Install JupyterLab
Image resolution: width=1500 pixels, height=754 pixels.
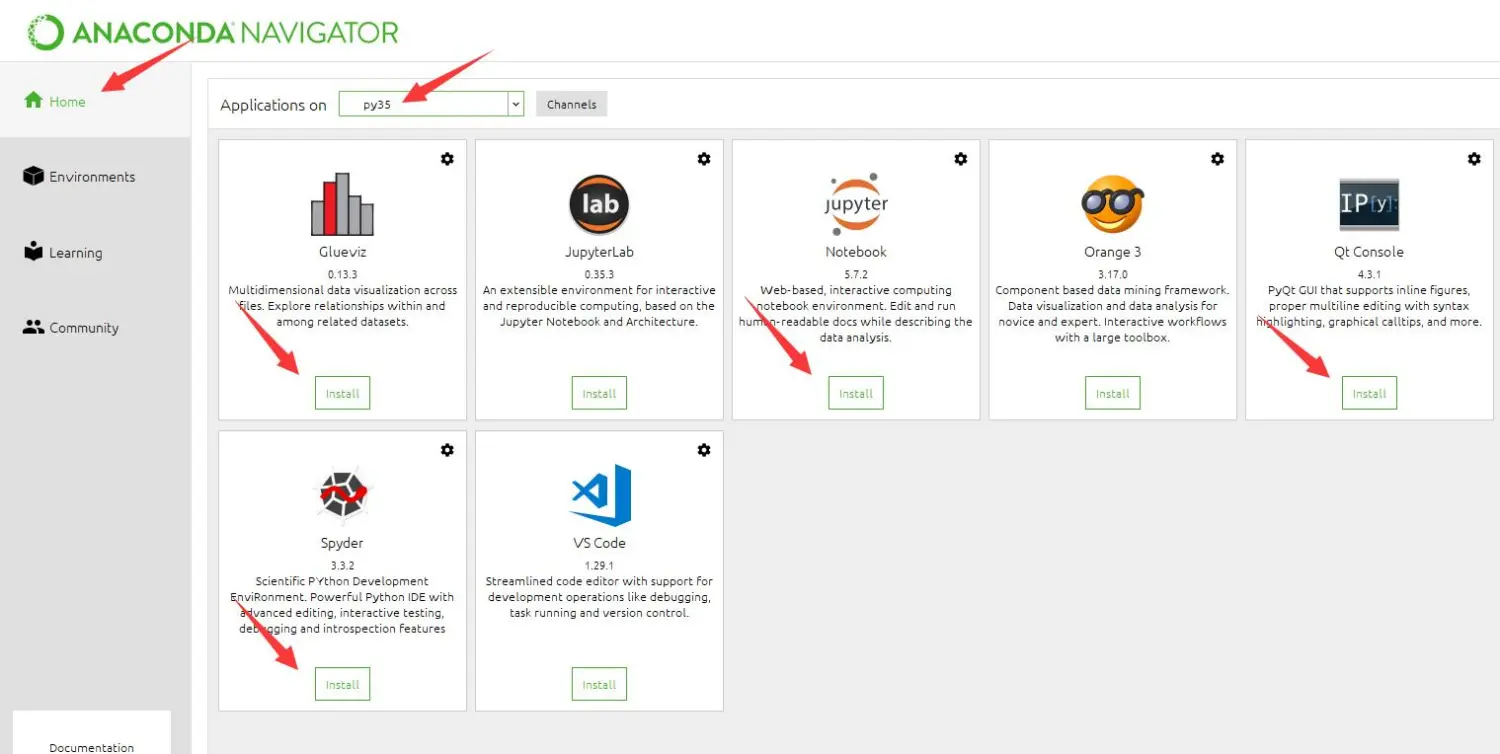pyautogui.click(x=599, y=393)
